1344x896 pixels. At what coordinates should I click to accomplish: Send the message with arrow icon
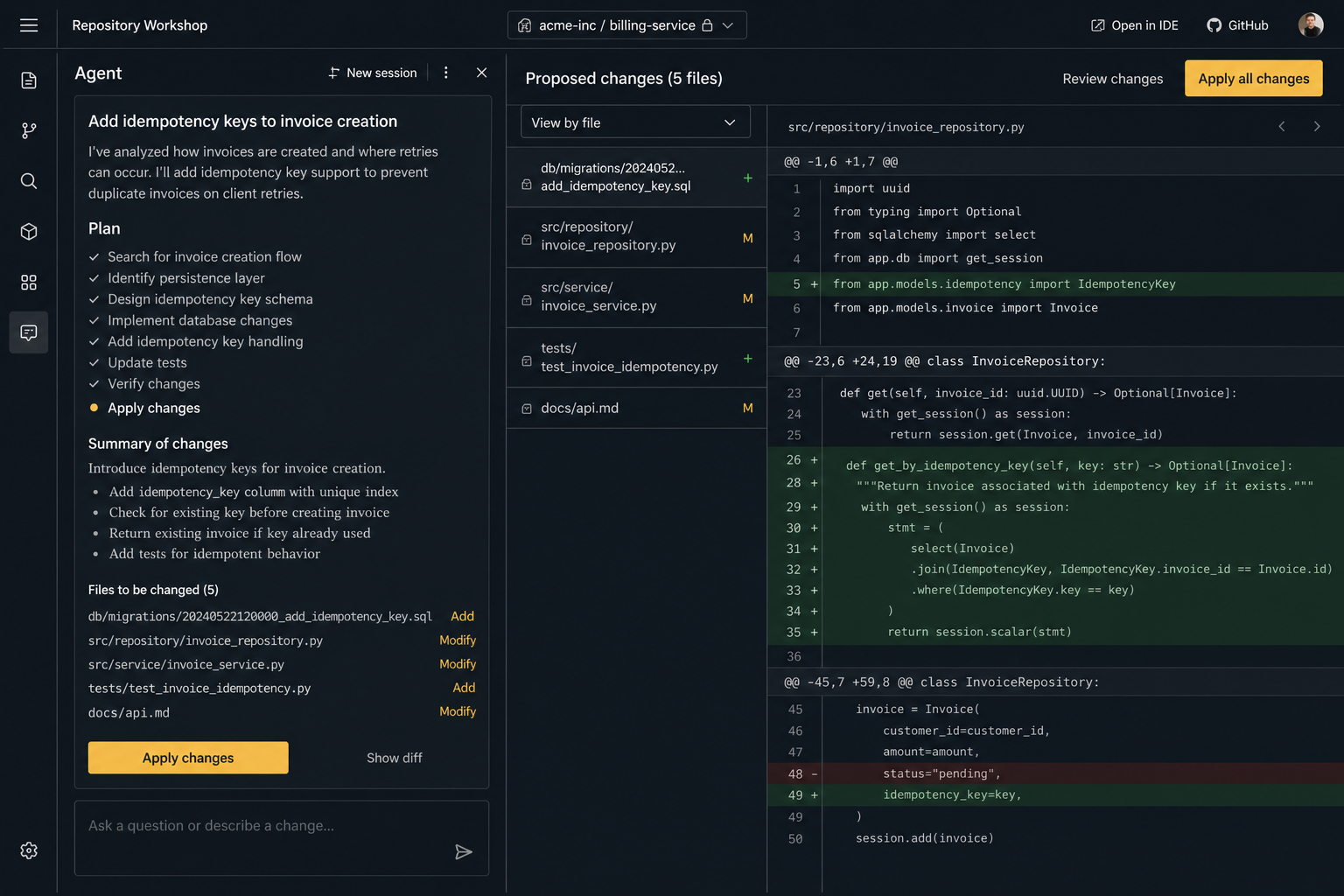point(464,851)
